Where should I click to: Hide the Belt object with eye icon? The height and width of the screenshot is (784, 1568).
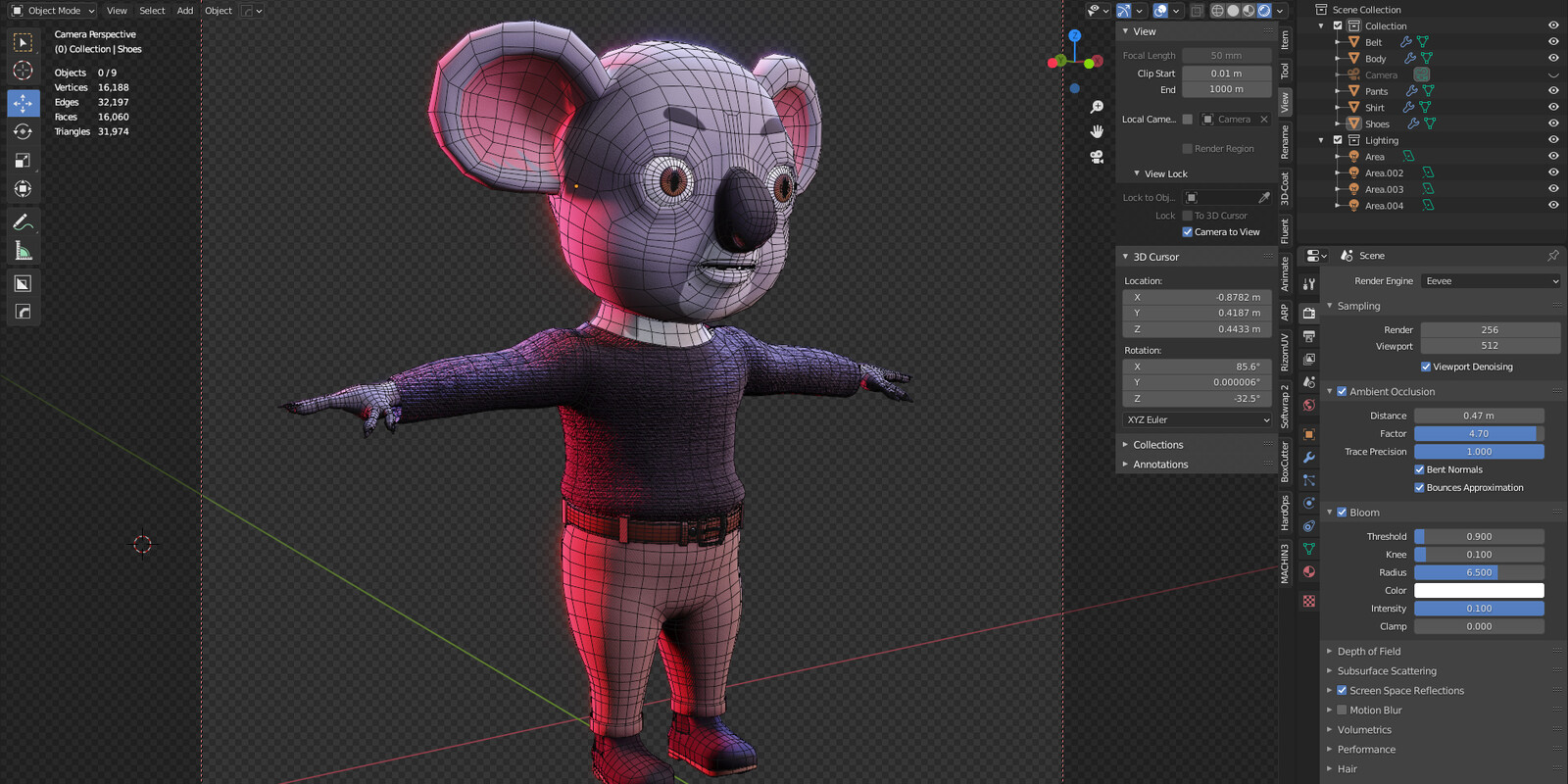(1553, 42)
